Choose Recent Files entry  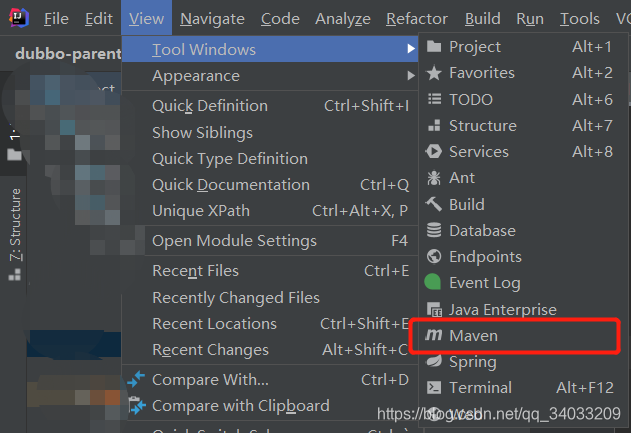(x=270, y=270)
